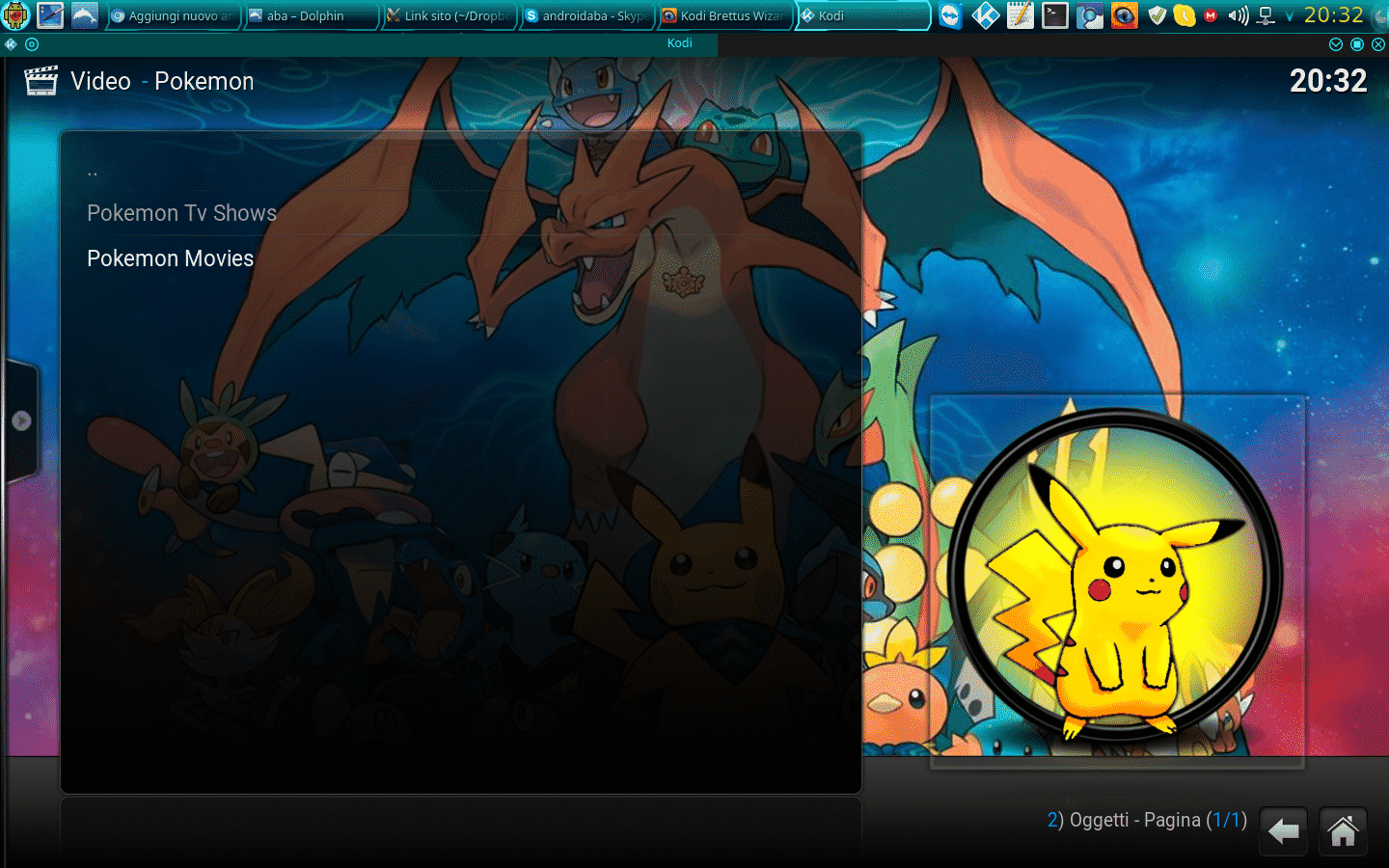Expand hidden tray icons arrow
The image size is (1389, 868).
[1289, 16]
